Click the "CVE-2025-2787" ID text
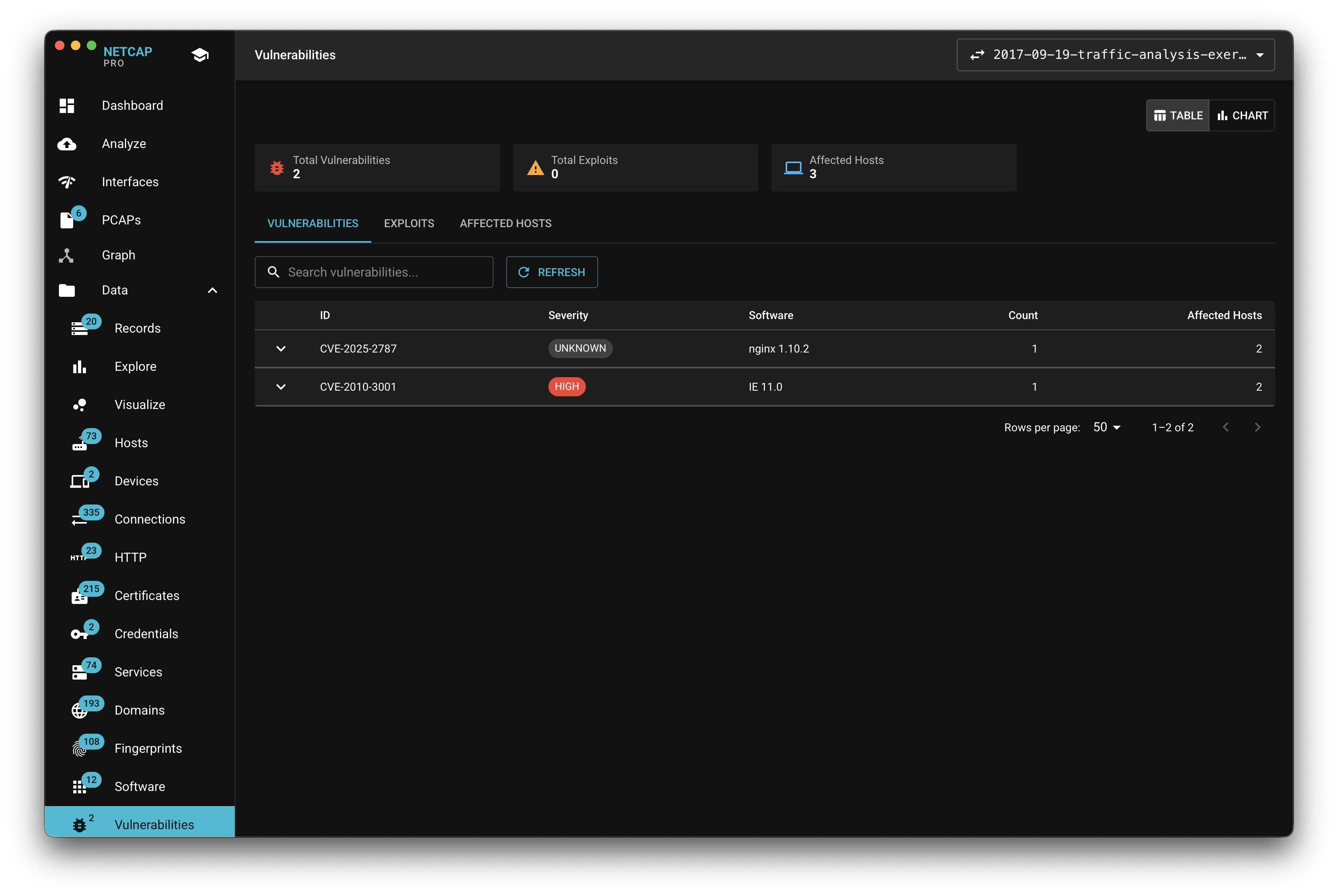 point(358,349)
